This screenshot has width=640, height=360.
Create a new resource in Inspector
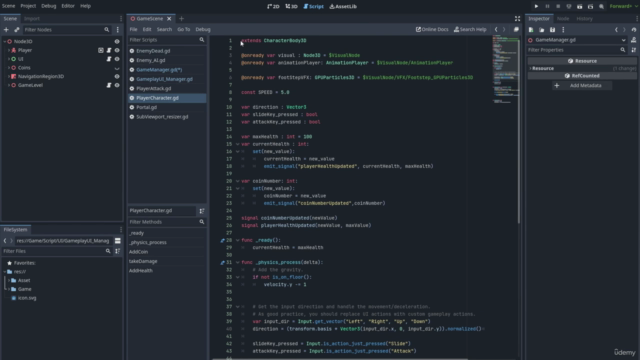(x=531, y=30)
